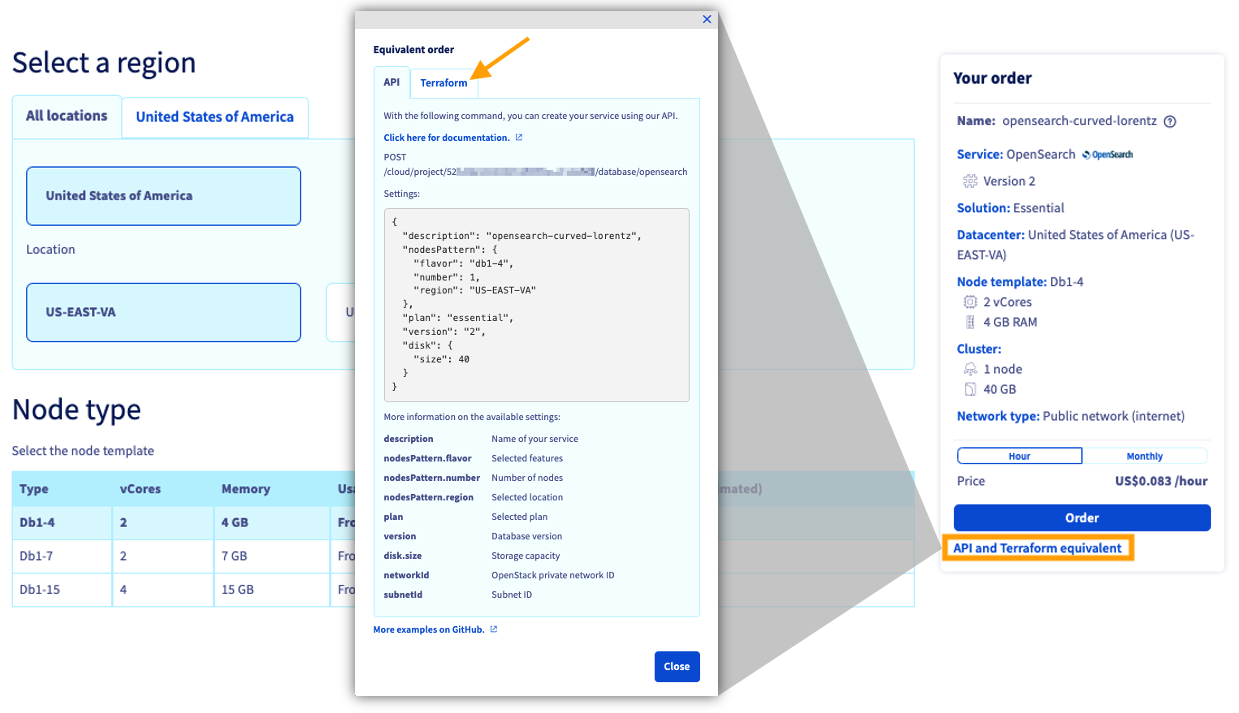This screenshot has height=713, width=1239.
Task: Click the X to dismiss the Equivalent order dialog
Action: [x=707, y=19]
